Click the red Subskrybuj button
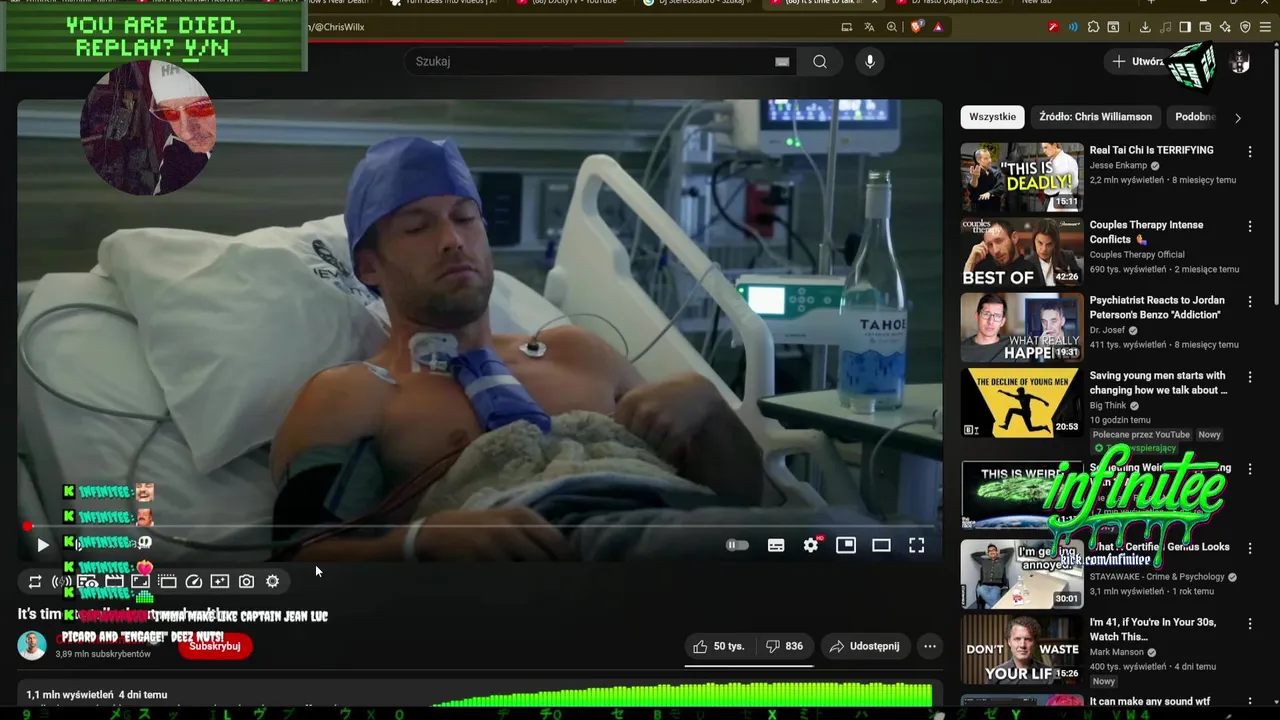 click(215, 646)
